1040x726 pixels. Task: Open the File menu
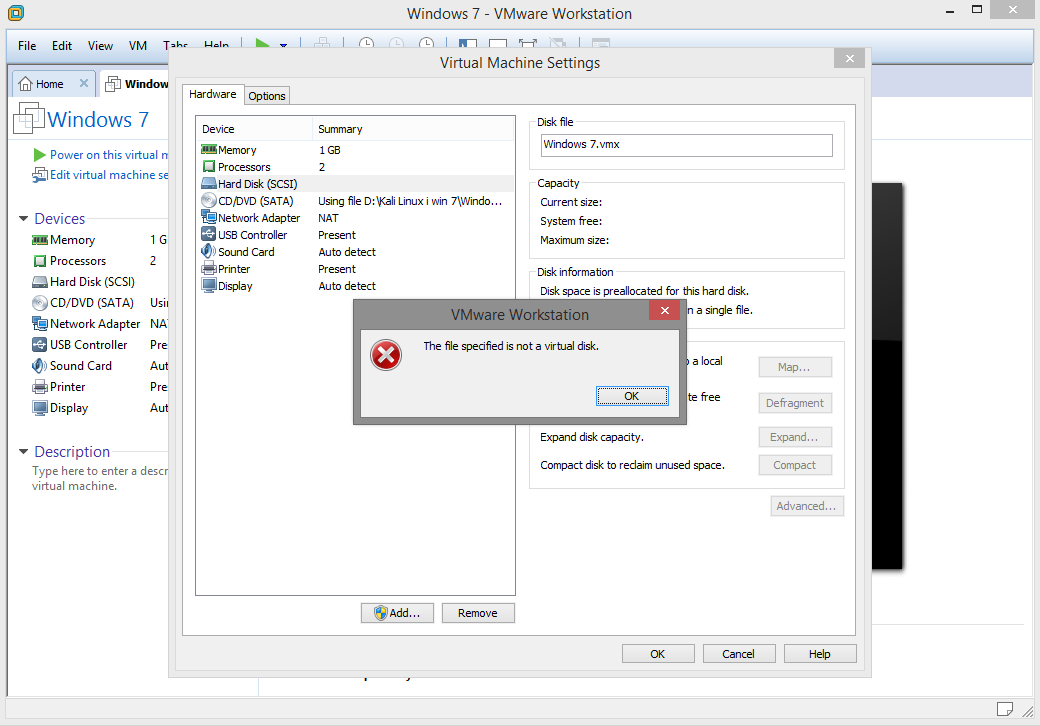pos(27,46)
